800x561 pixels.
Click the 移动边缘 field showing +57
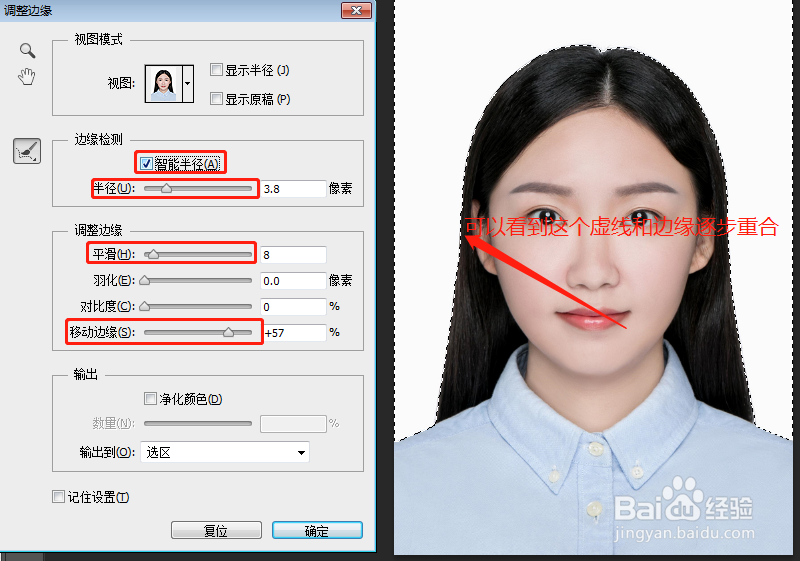click(x=295, y=333)
